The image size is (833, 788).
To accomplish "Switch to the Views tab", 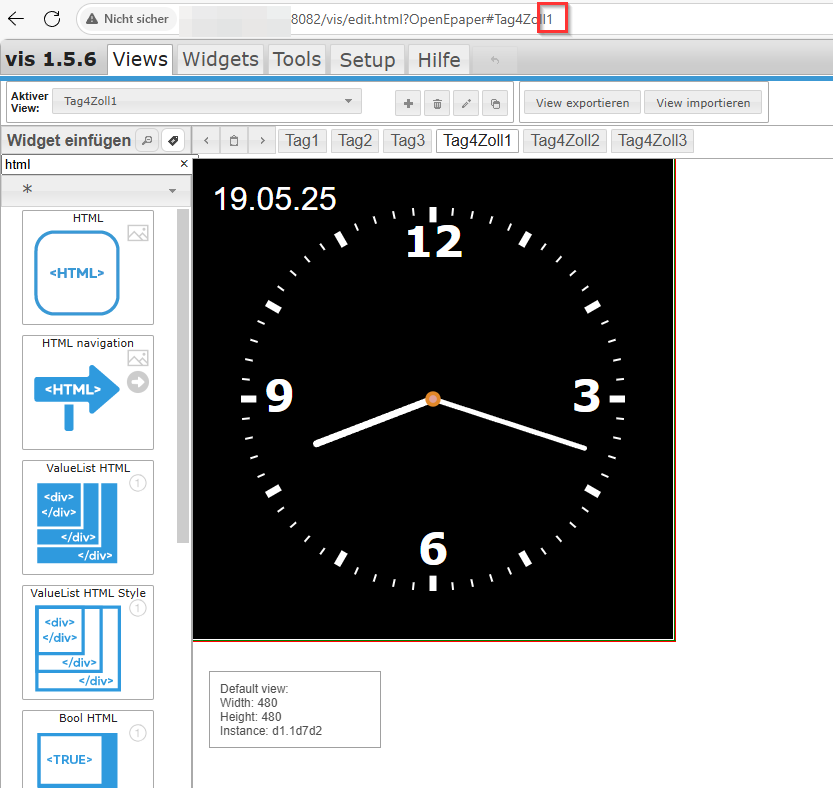I will 140,60.
